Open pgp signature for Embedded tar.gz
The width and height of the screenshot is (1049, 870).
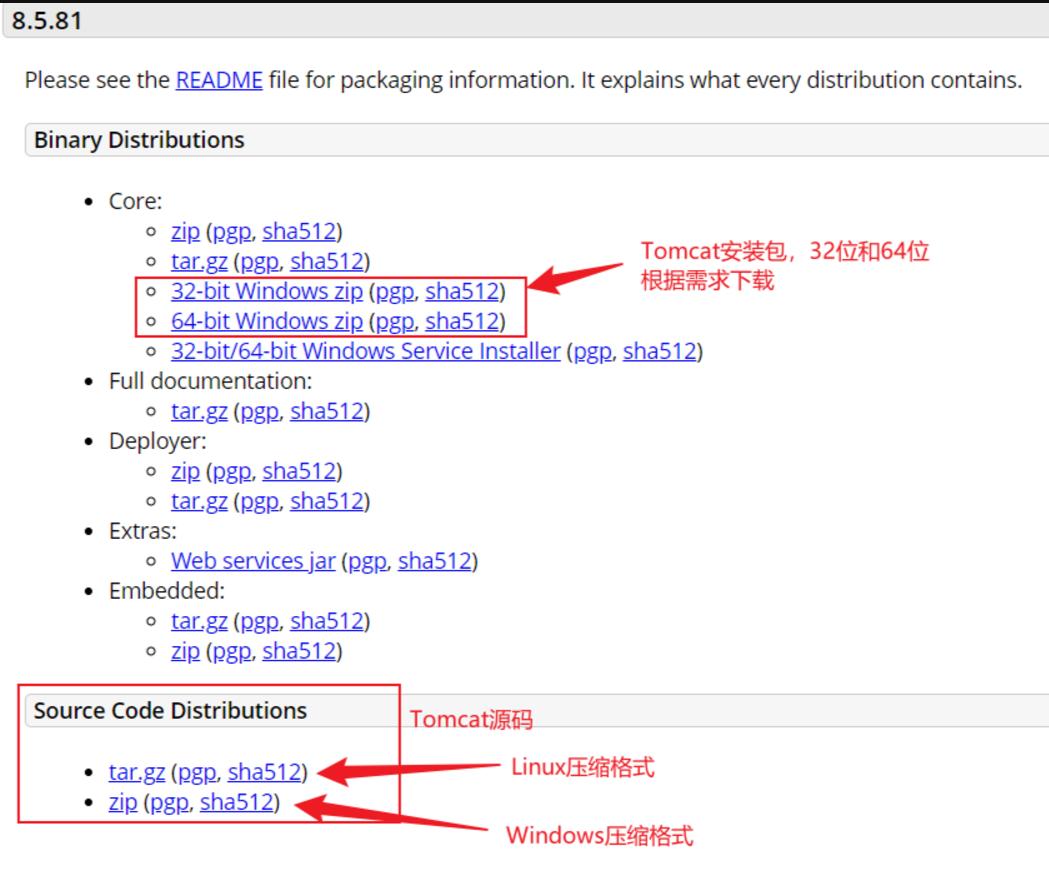tap(260, 622)
